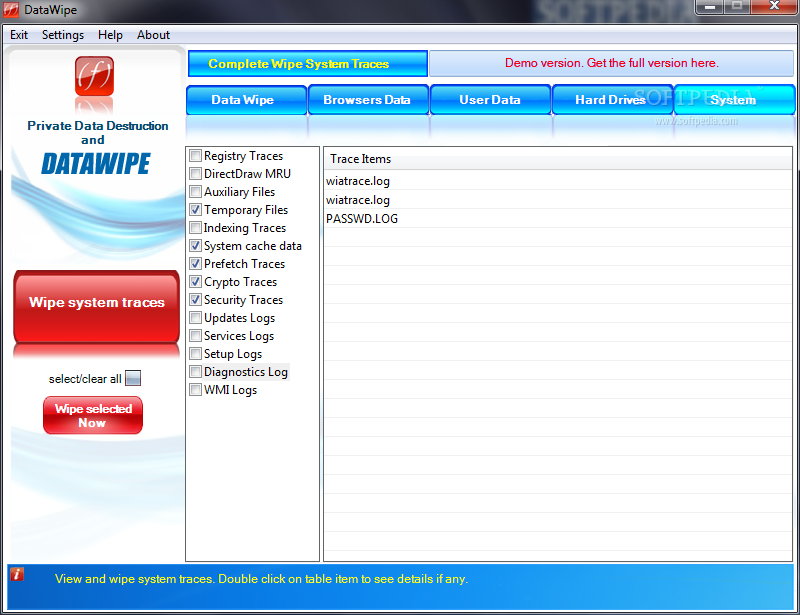This screenshot has height=615, width=800.
Task: Check the Indexing Traces option
Action: pos(195,227)
